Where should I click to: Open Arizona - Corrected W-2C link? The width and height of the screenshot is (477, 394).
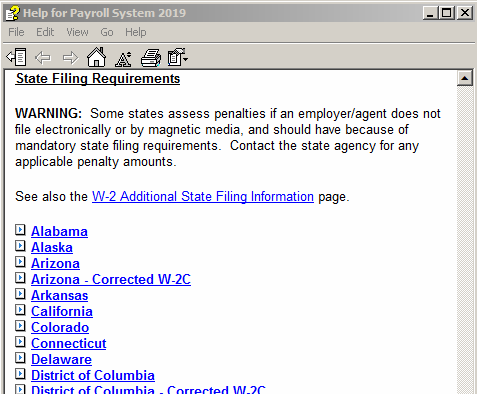click(x=111, y=279)
